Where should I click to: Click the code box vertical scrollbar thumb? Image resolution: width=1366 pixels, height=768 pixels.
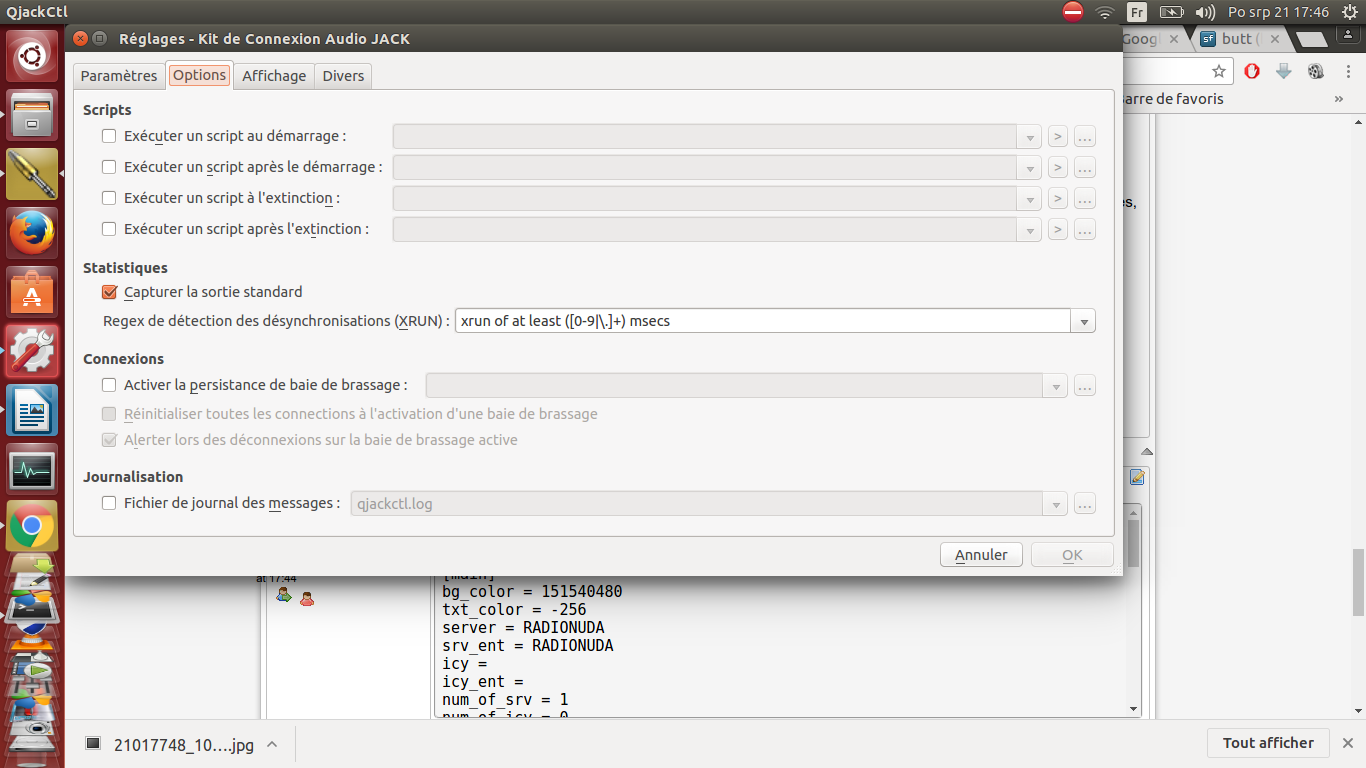(1133, 543)
